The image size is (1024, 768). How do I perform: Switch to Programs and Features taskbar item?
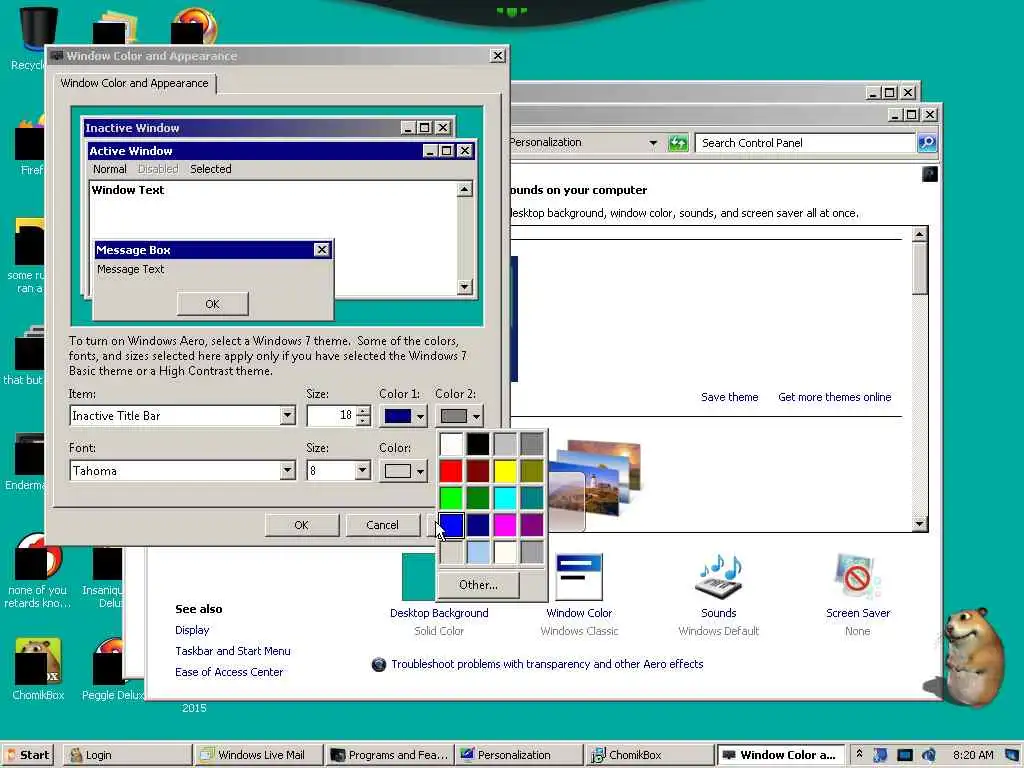(x=390, y=755)
